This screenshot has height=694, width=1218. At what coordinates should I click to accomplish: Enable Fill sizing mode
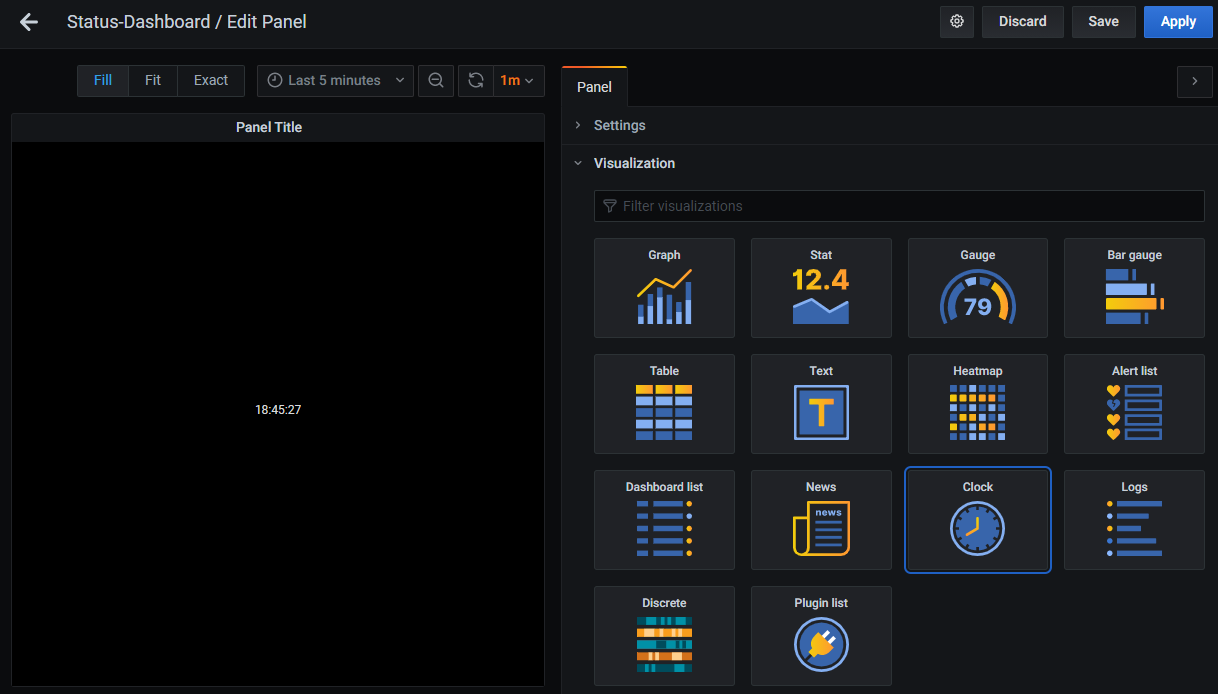[102, 80]
